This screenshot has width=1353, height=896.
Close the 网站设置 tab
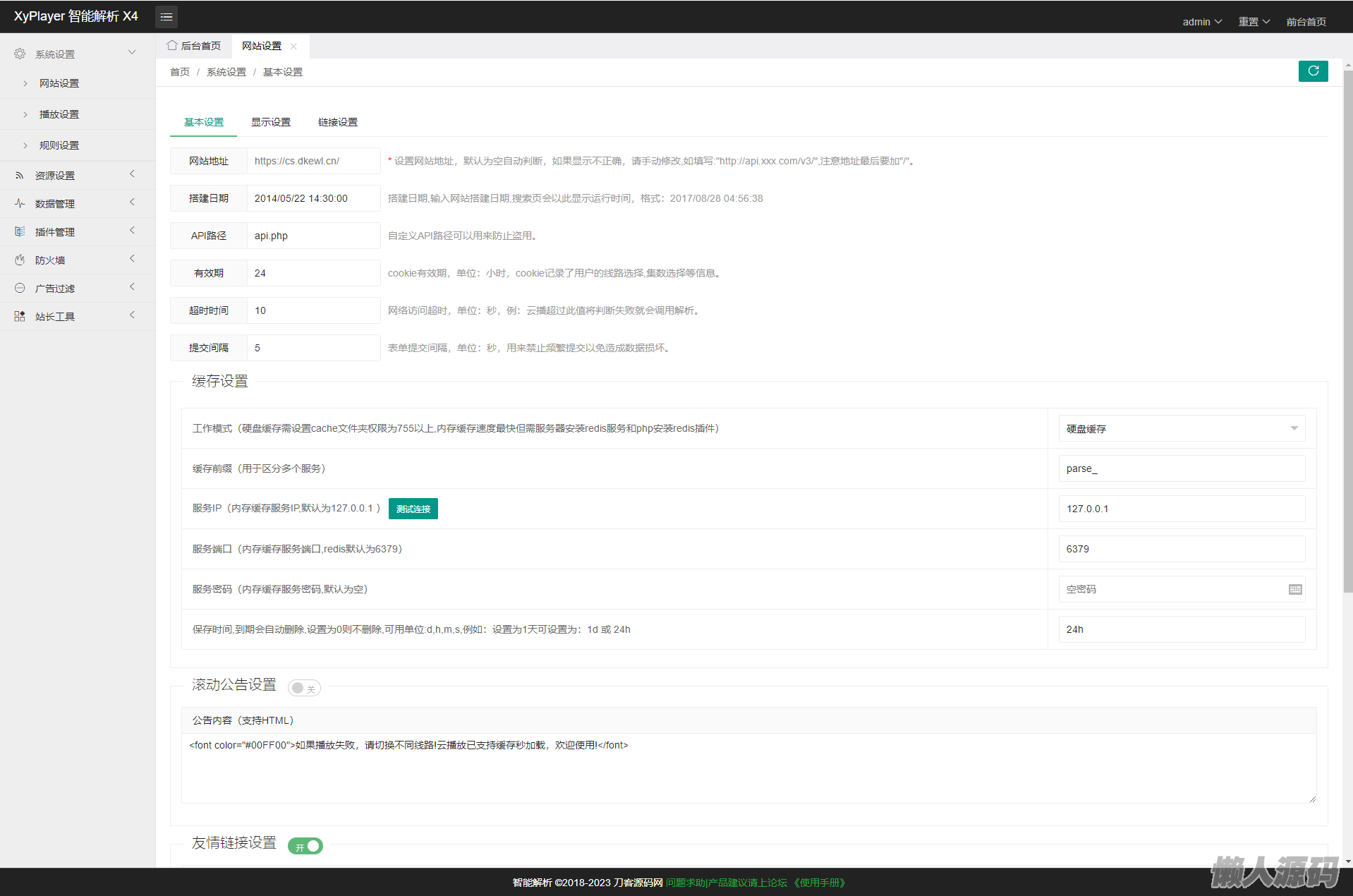click(293, 46)
